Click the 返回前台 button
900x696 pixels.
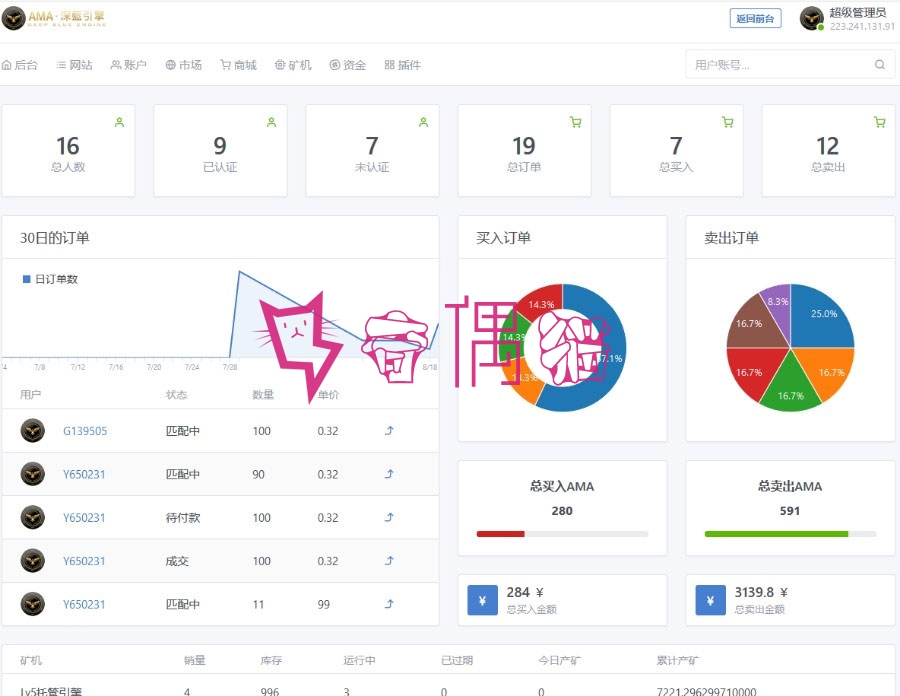(755, 18)
